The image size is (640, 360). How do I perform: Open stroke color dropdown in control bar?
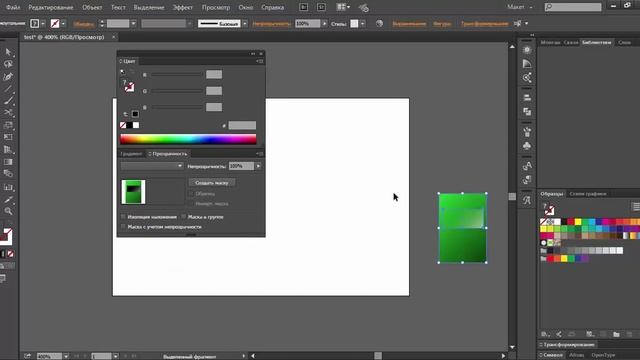coord(63,24)
